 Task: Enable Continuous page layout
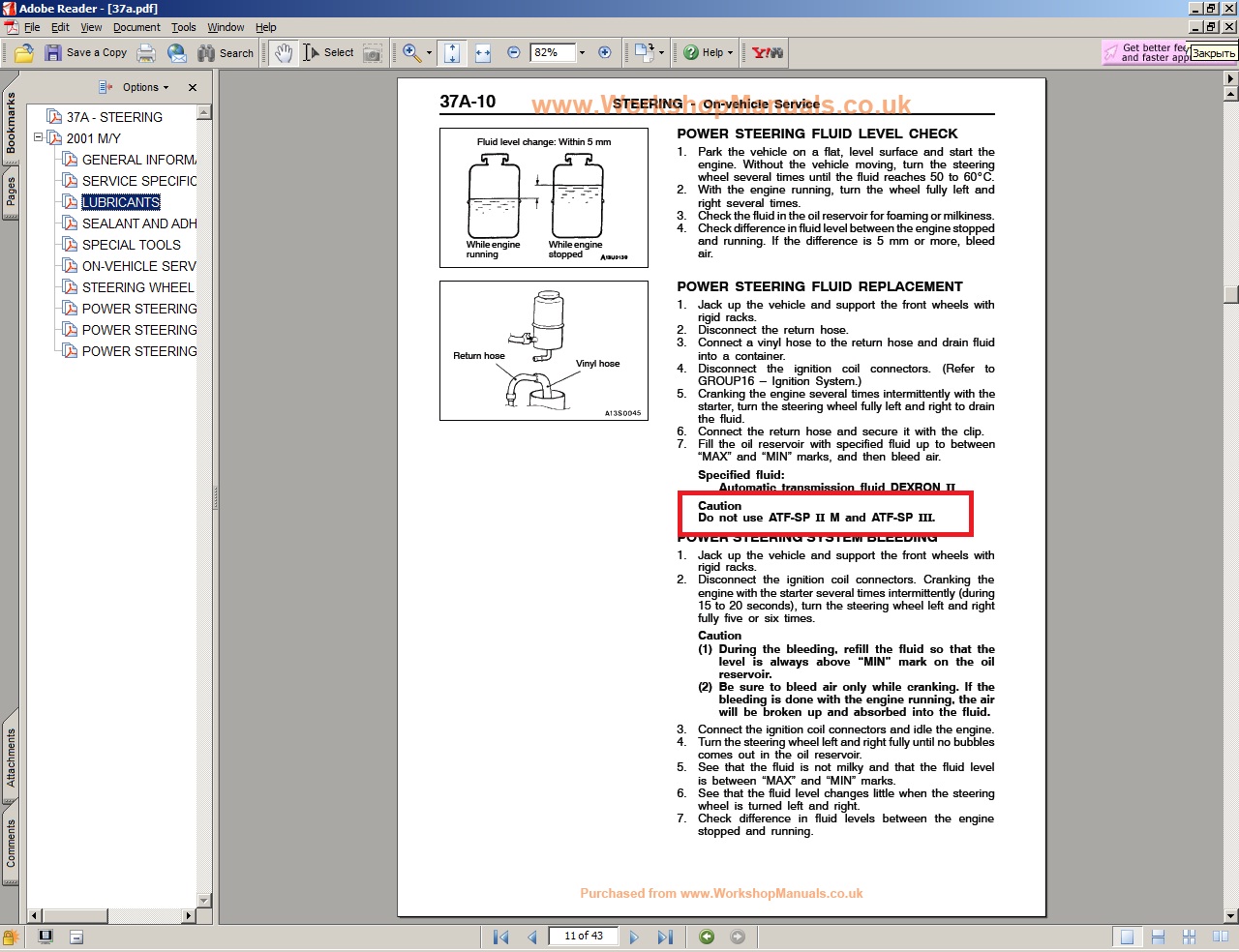click(x=1158, y=937)
